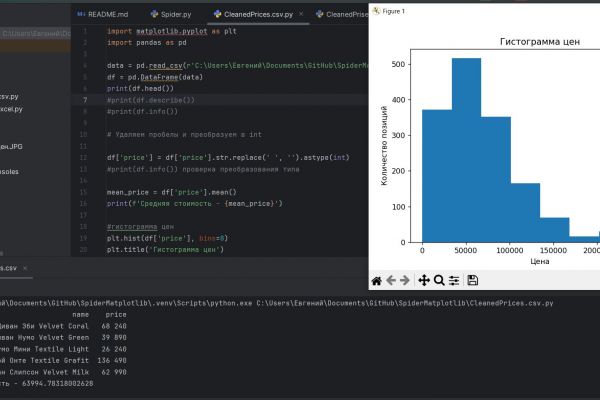The image size is (600, 400).
Task: Click 'import pandas as pd' line
Action: 147,42
